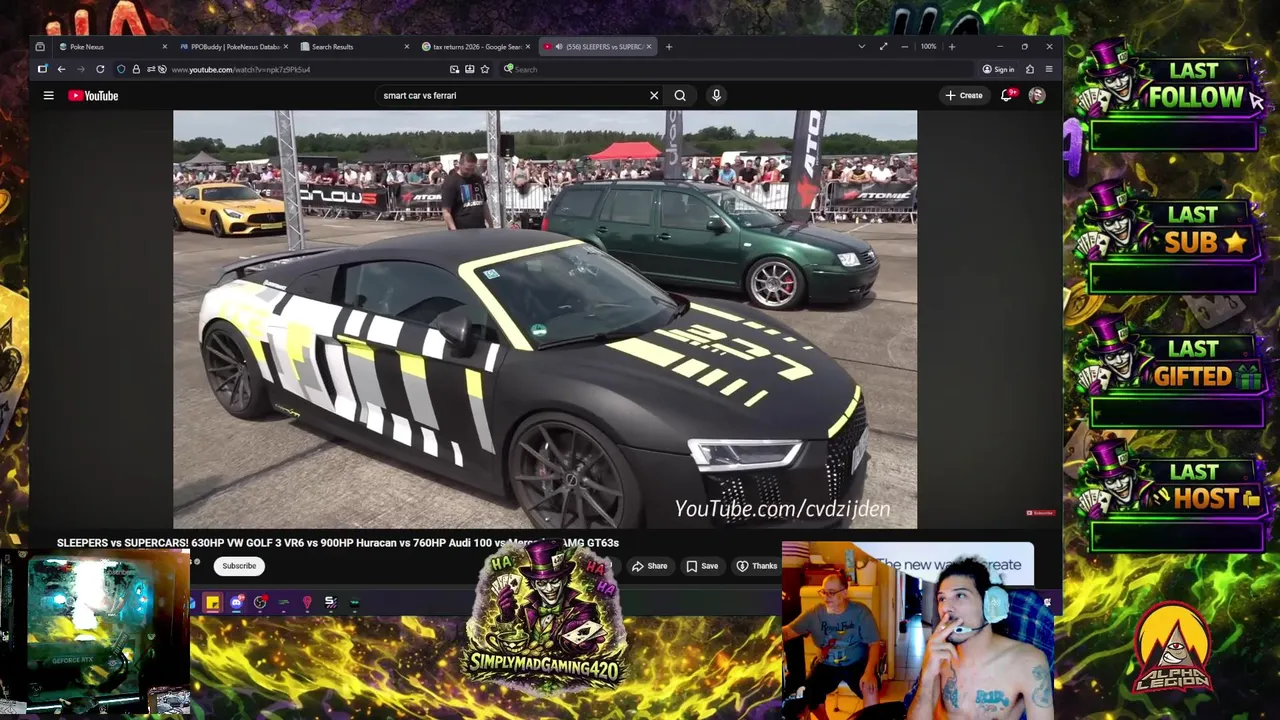This screenshot has width=1280, height=720.
Task: Click the browser back arrow
Action: pyautogui.click(x=61, y=69)
